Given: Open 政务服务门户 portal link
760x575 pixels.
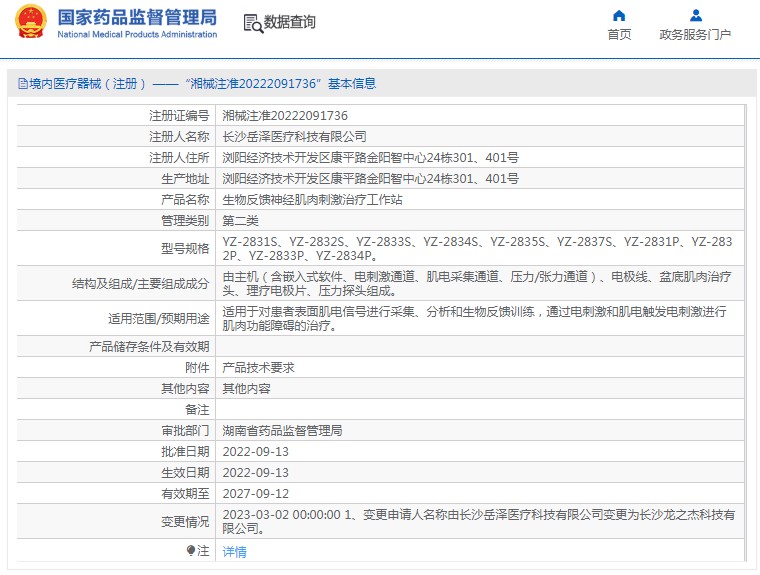Looking at the screenshot, I should coord(695,34).
